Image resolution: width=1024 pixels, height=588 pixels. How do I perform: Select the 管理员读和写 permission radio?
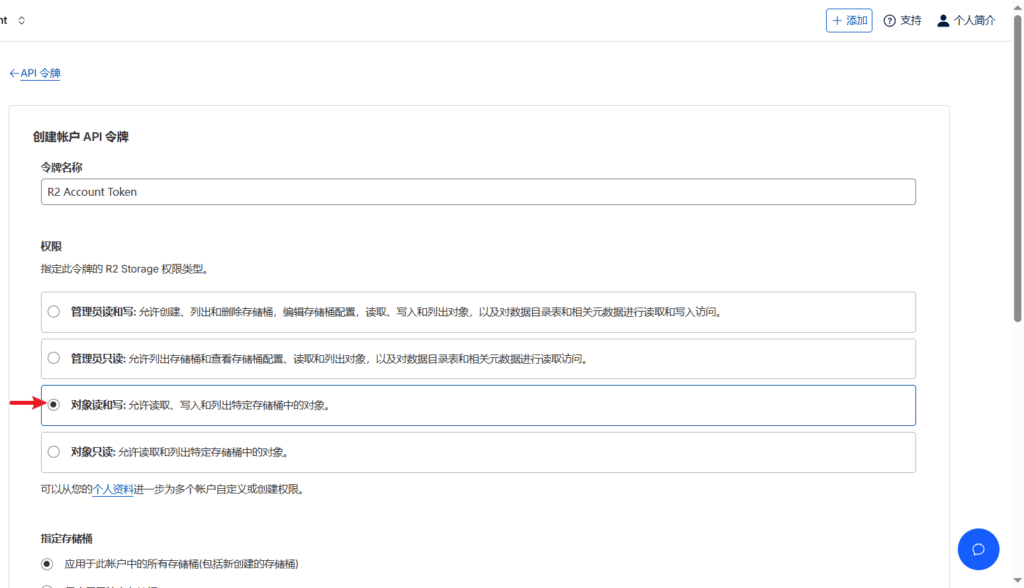pyautogui.click(x=54, y=312)
